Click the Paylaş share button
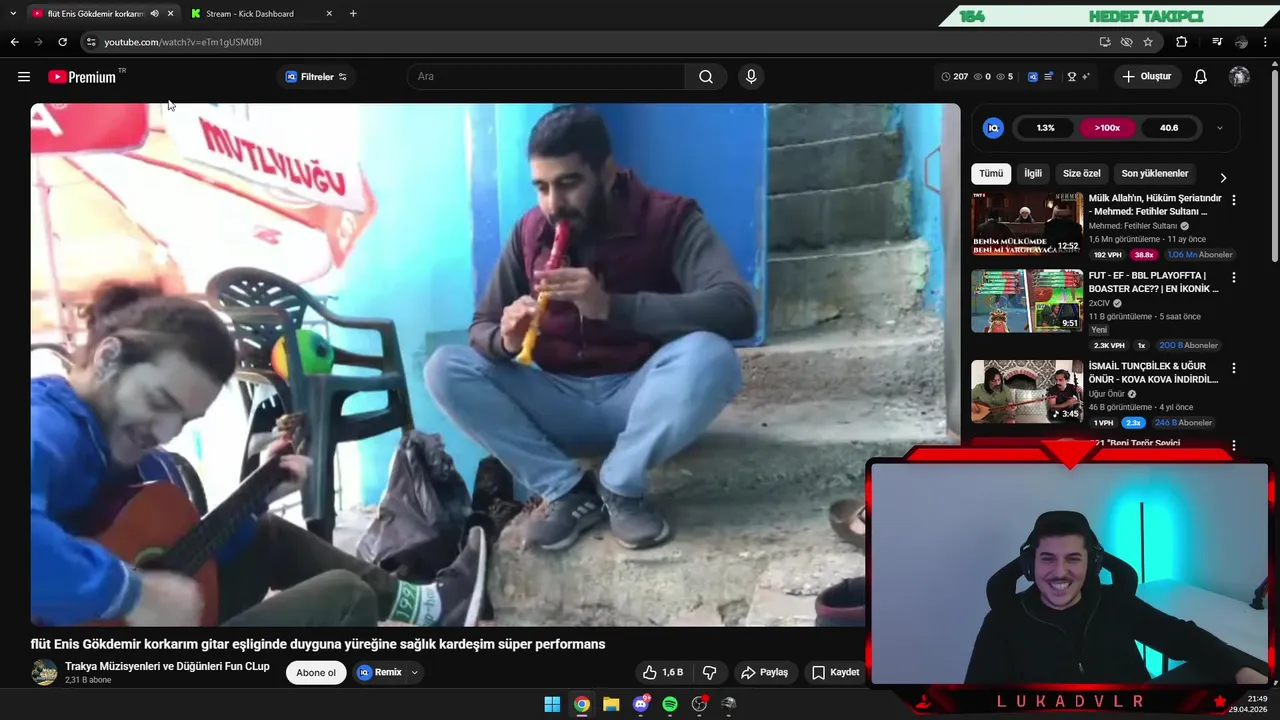The image size is (1280, 720). click(764, 672)
